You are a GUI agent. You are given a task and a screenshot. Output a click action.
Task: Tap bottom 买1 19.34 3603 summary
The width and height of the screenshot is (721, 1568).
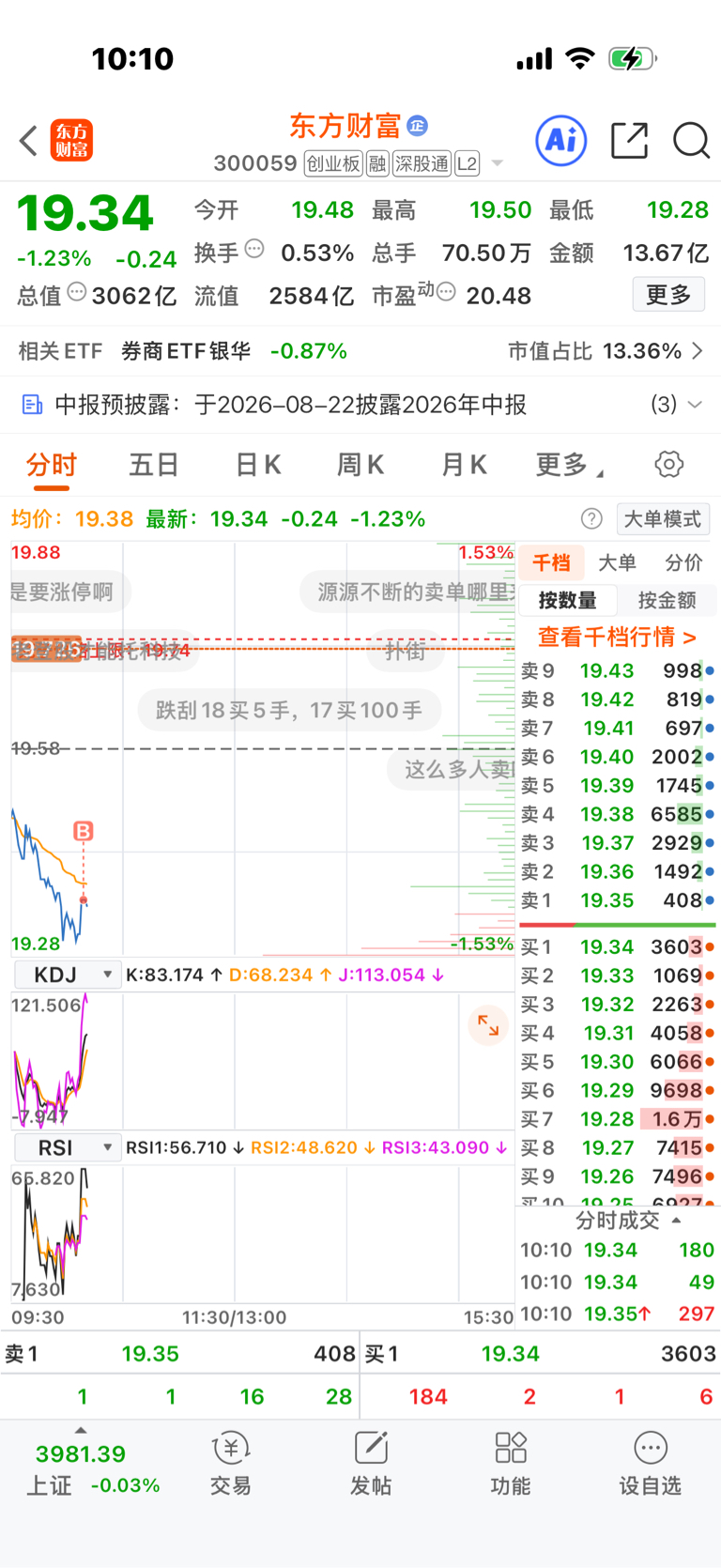(x=541, y=1354)
